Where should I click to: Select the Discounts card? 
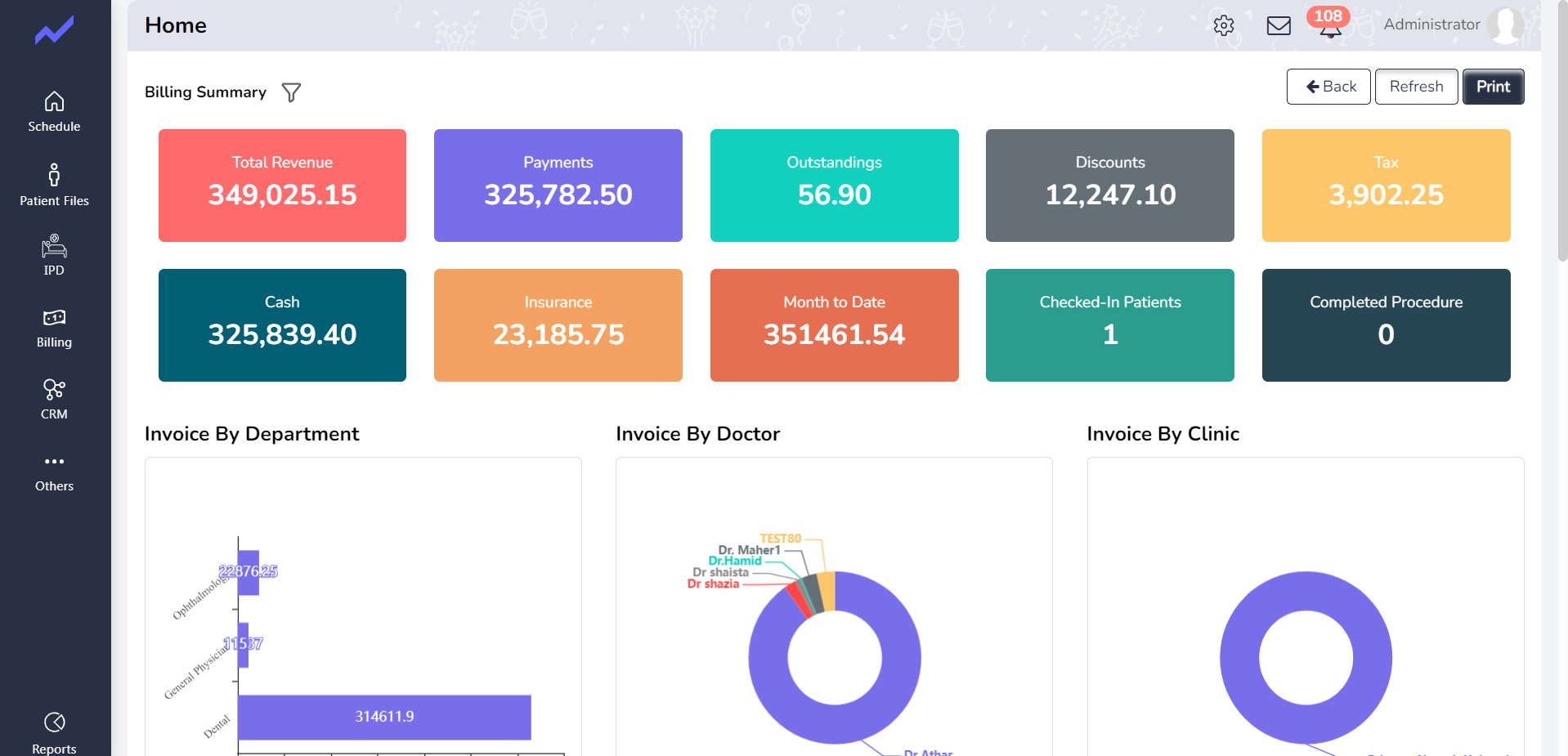tap(1110, 186)
